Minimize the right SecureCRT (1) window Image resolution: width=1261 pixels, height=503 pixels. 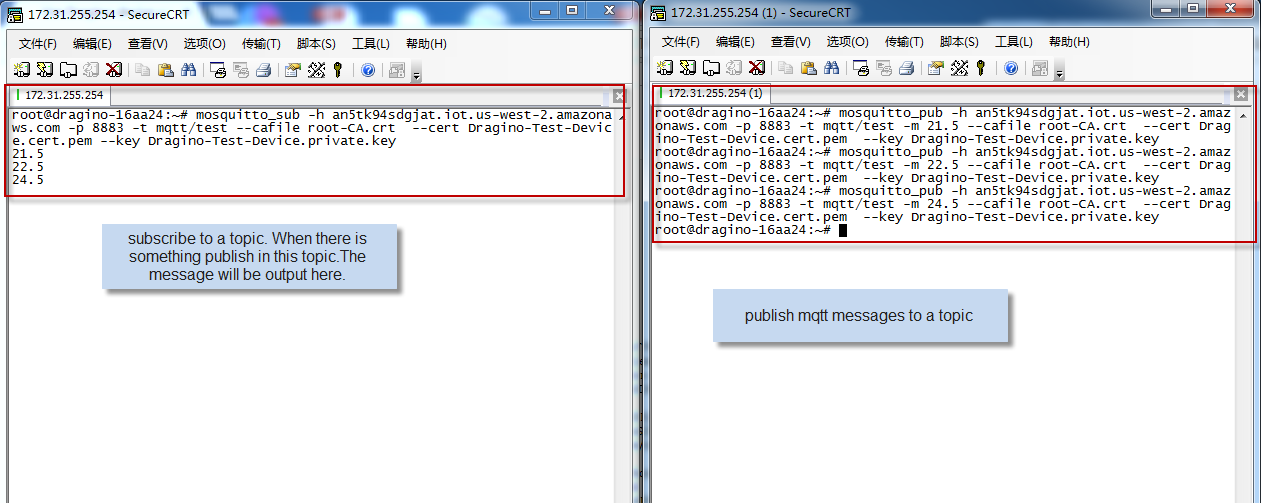[x=1168, y=8]
